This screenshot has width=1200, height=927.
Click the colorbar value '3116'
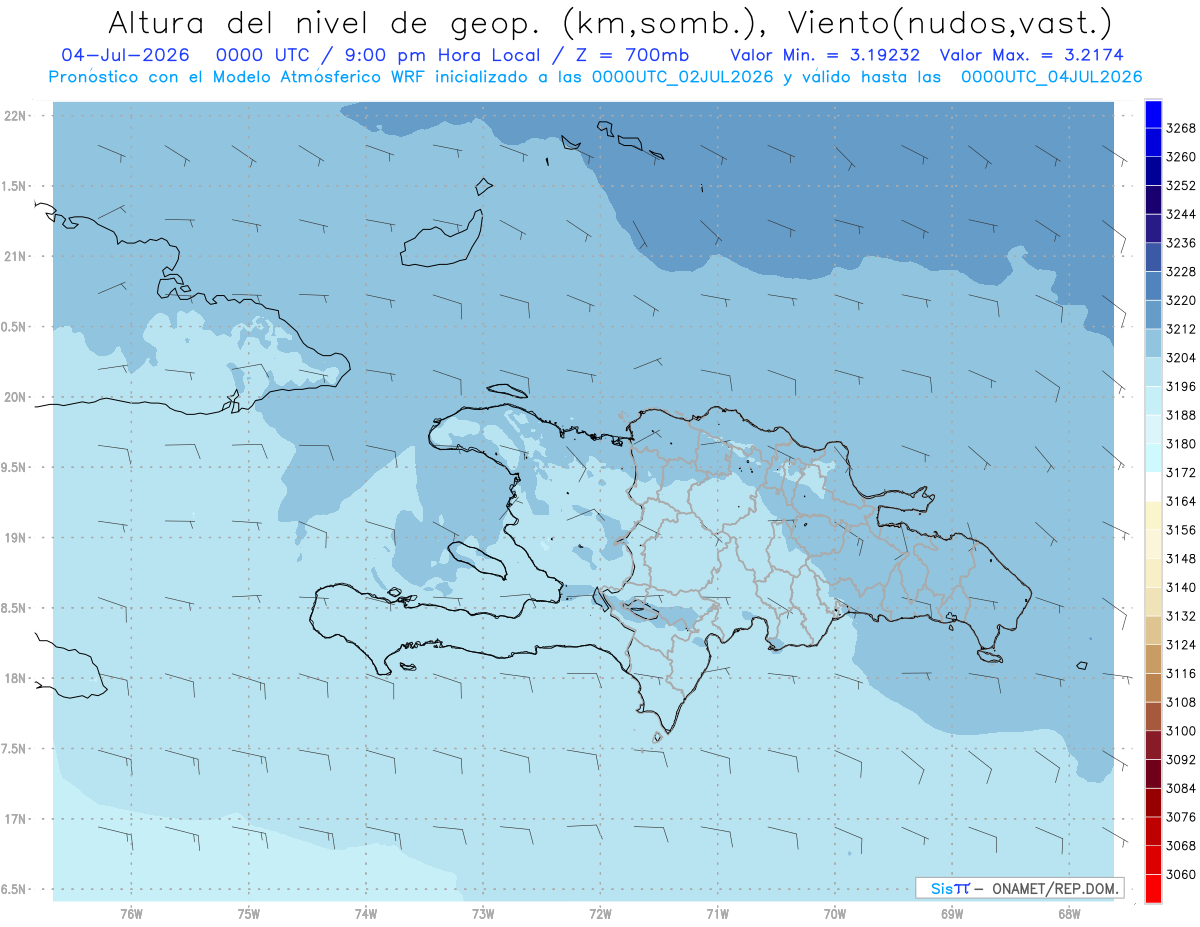1181,674
